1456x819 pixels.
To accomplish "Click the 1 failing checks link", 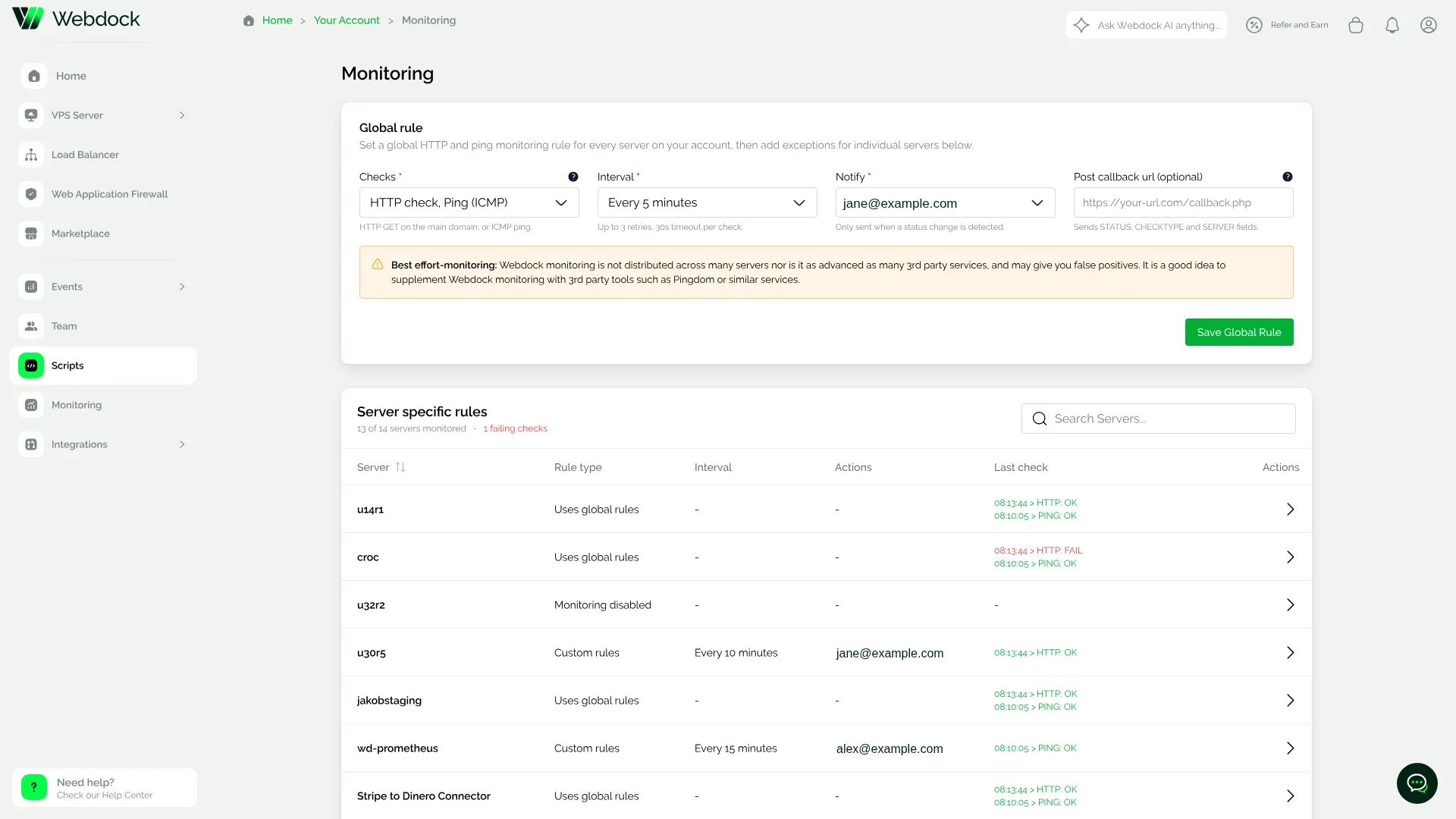I will pyautogui.click(x=515, y=428).
